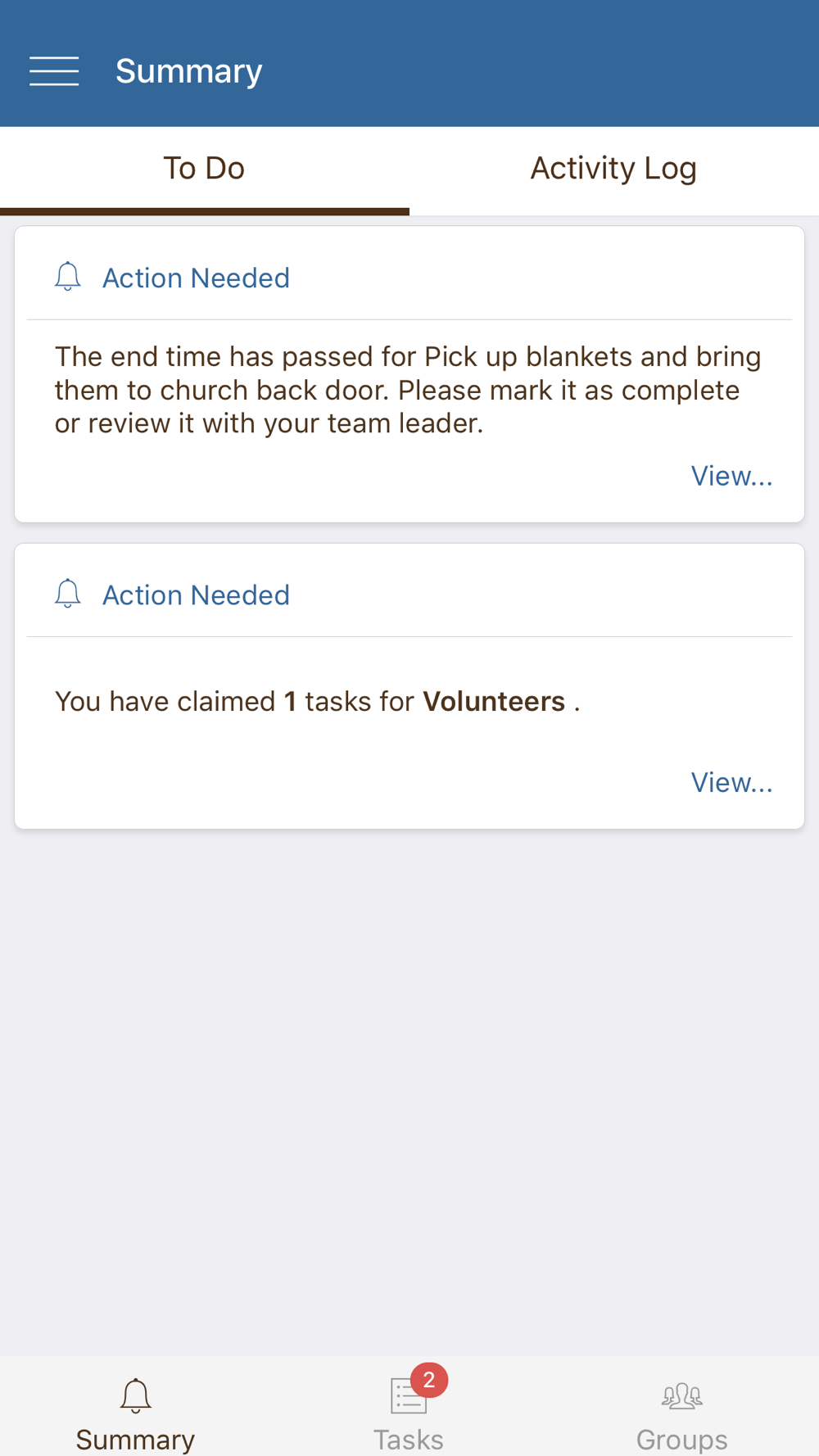Viewport: 819px width, 1456px height.
Task: Click the bell icon on the Volunteers notification
Action: point(68,594)
